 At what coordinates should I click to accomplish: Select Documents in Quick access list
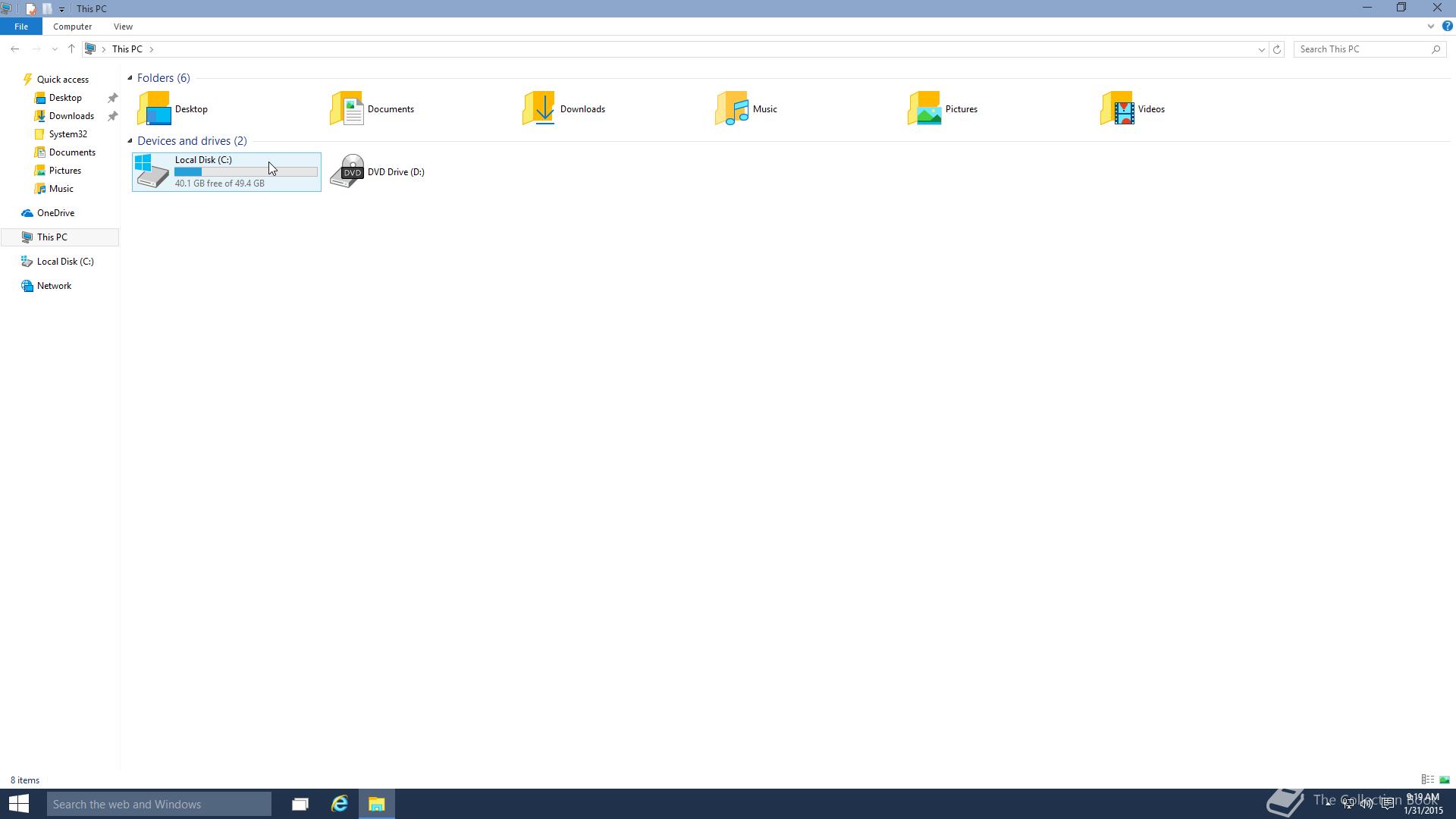tap(72, 152)
